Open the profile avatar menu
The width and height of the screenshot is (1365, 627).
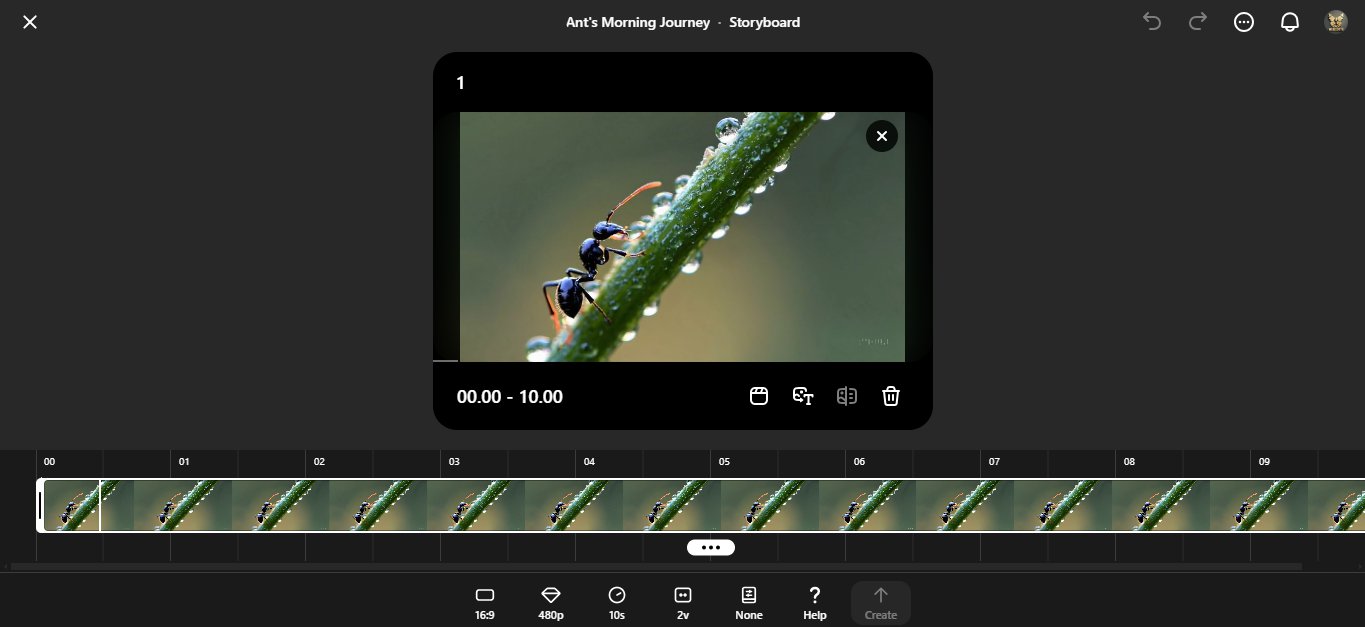[1336, 22]
